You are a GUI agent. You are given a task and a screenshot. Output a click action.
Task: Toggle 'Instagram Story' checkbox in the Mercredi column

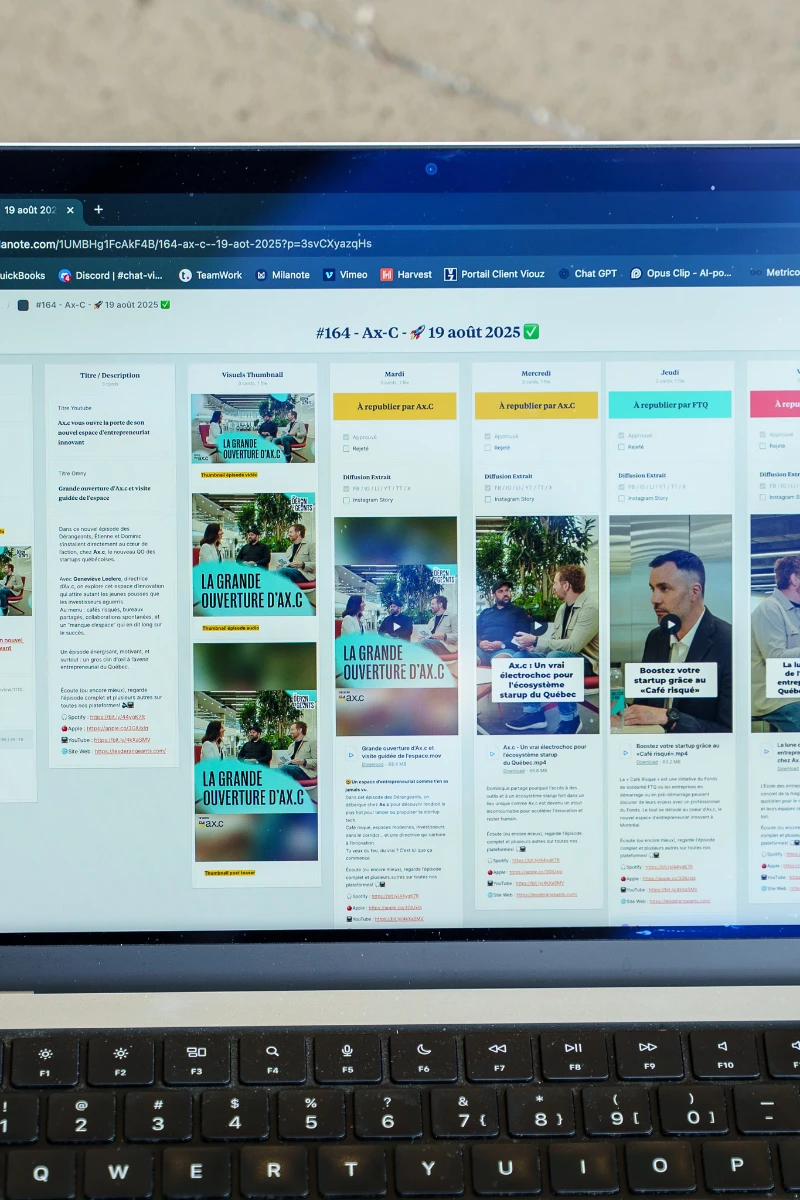tap(488, 499)
